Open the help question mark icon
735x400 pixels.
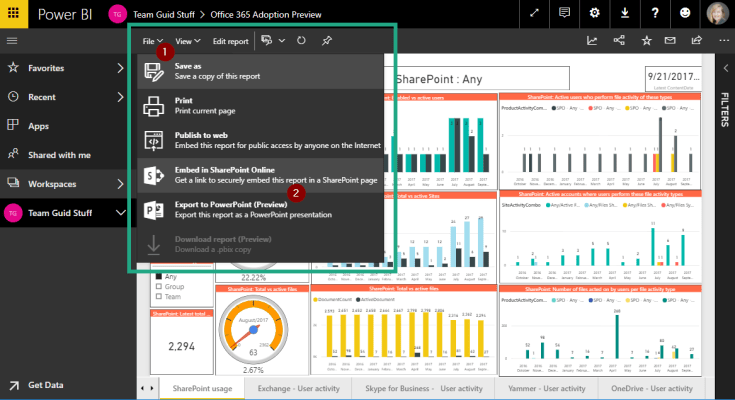(x=654, y=14)
